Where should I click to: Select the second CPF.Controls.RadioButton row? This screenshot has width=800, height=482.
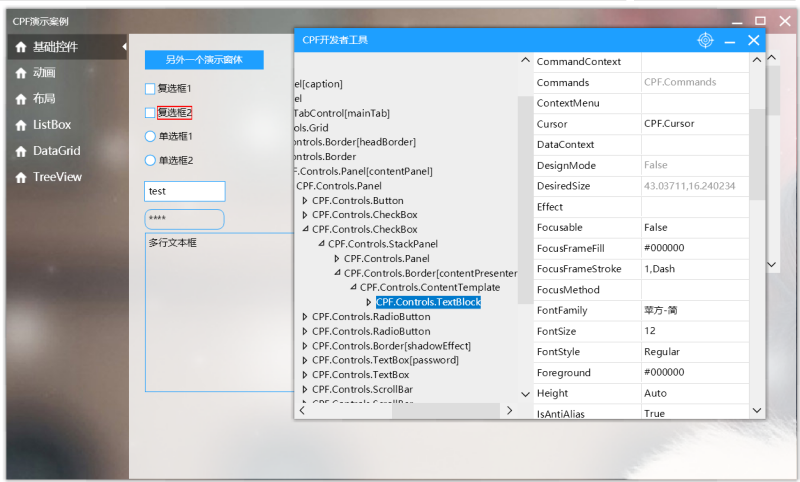(x=371, y=331)
